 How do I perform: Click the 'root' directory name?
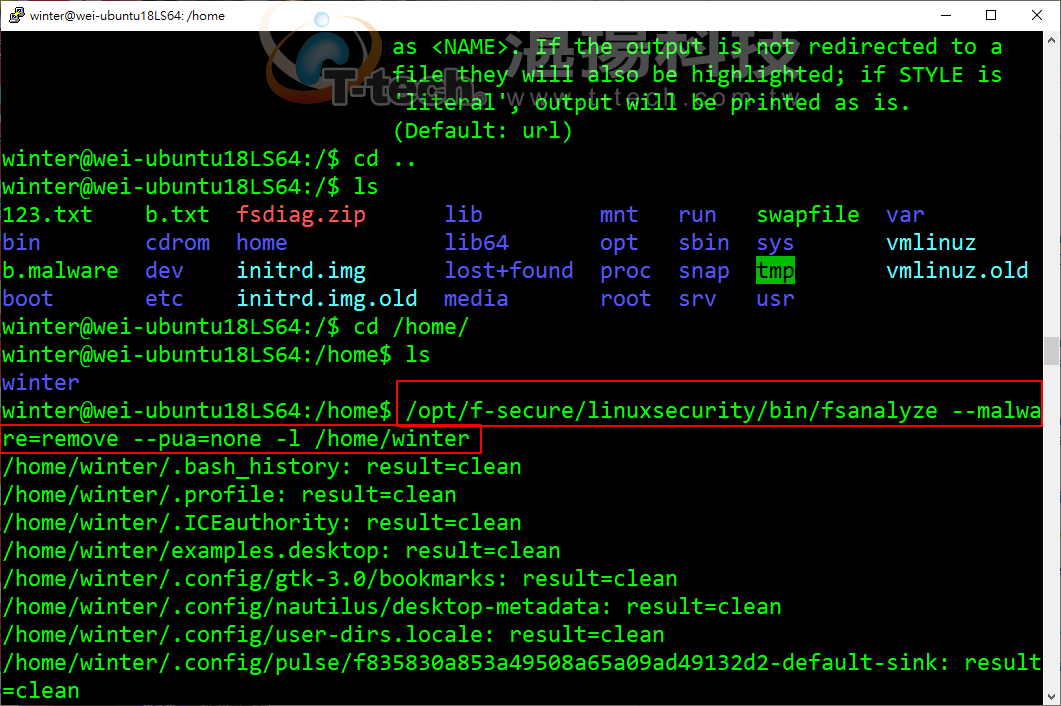point(626,299)
